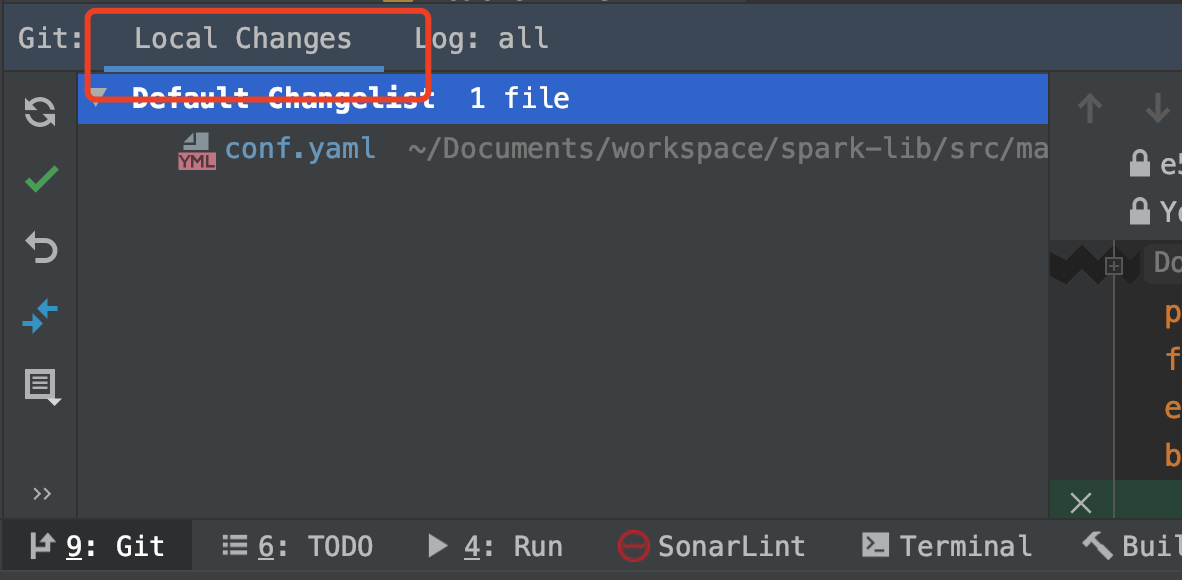Switch to the Log: all tab

coord(481,38)
